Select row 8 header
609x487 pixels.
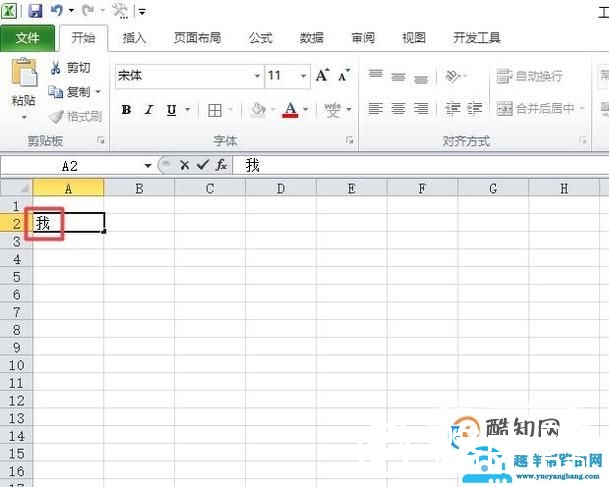pos(16,330)
